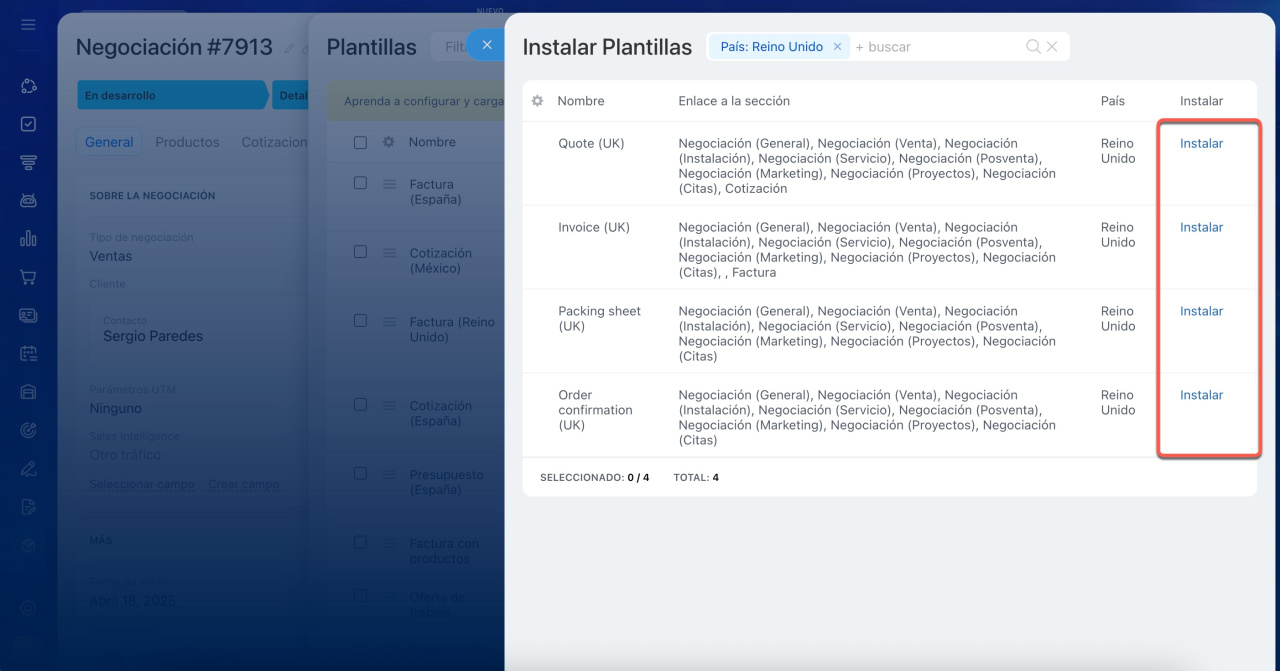This screenshot has height=671, width=1280.
Task: Close the Instalar Plantillas side panel
Action: pos(487,45)
